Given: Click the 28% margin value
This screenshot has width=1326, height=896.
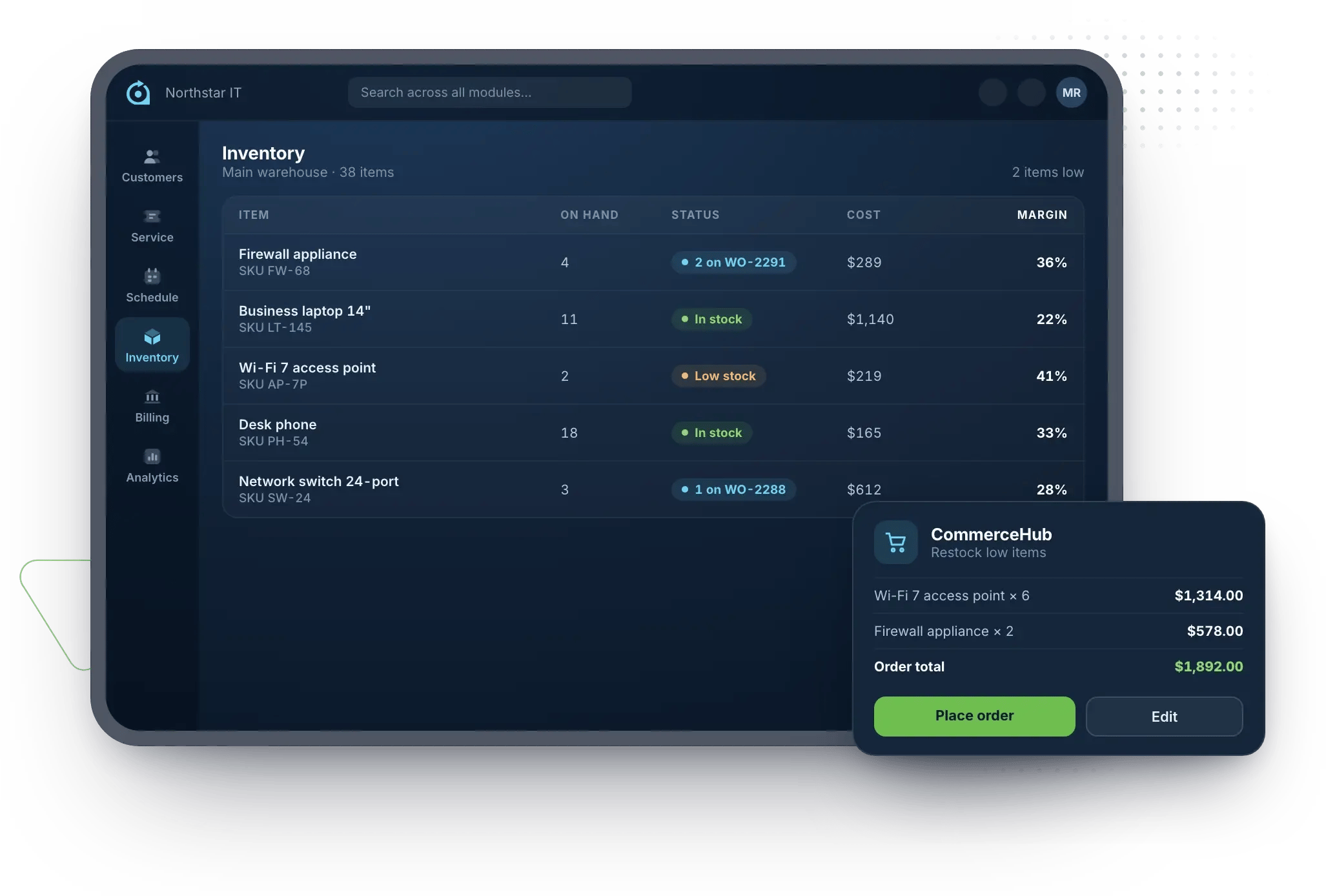Looking at the screenshot, I should [x=1052, y=490].
